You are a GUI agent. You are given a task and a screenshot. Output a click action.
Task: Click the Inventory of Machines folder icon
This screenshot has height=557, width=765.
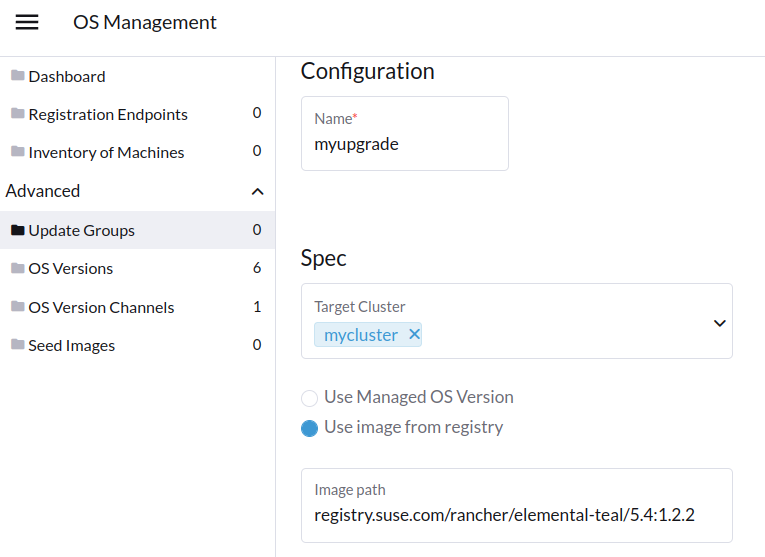click(17, 152)
